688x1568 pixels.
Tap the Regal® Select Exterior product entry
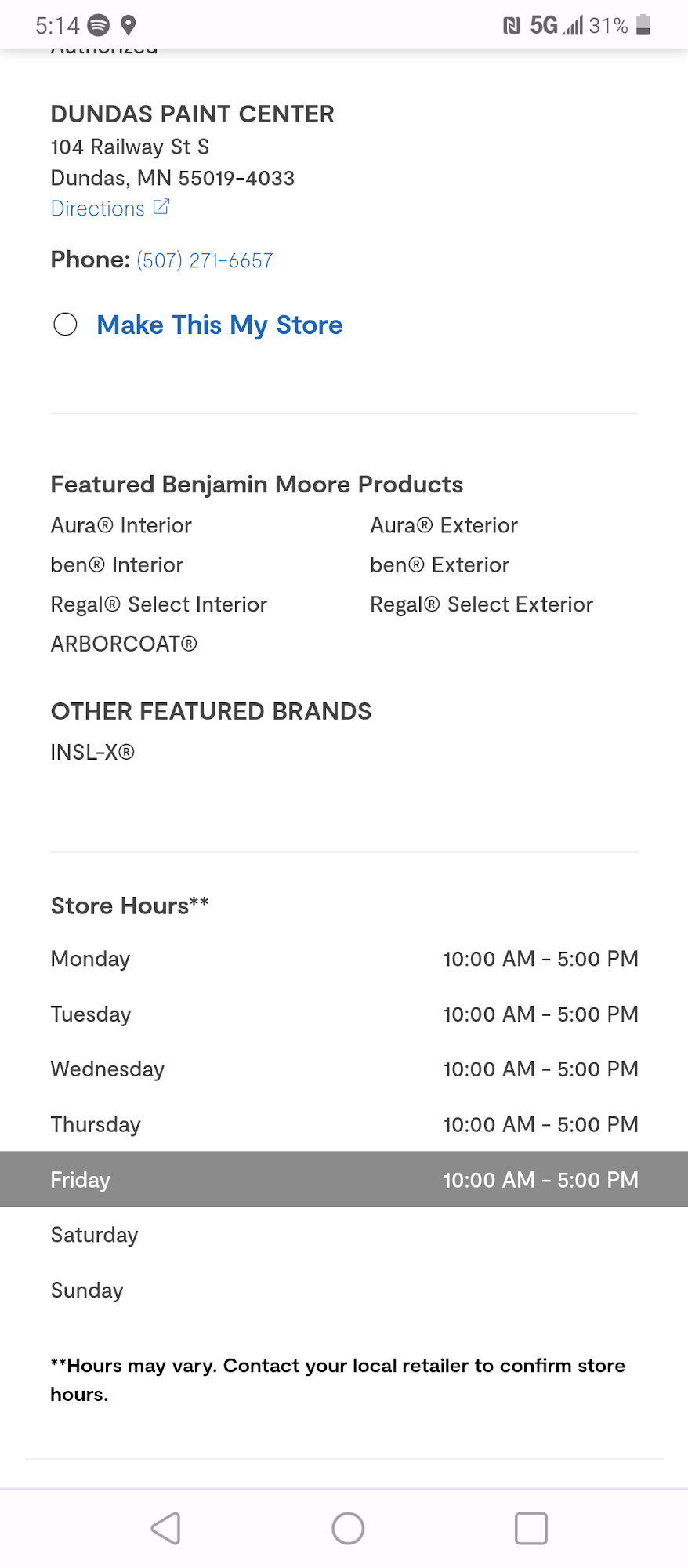pyautogui.click(x=481, y=604)
